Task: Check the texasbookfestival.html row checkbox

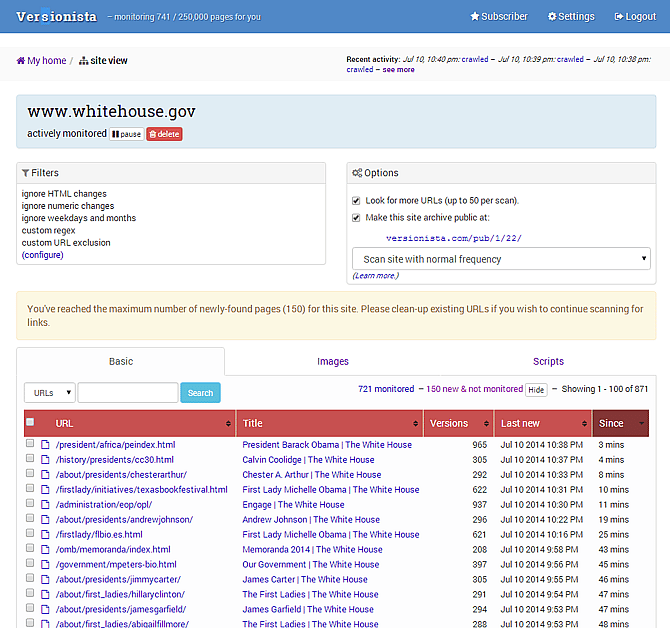Action: pyautogui.click(x=30, y=488)
